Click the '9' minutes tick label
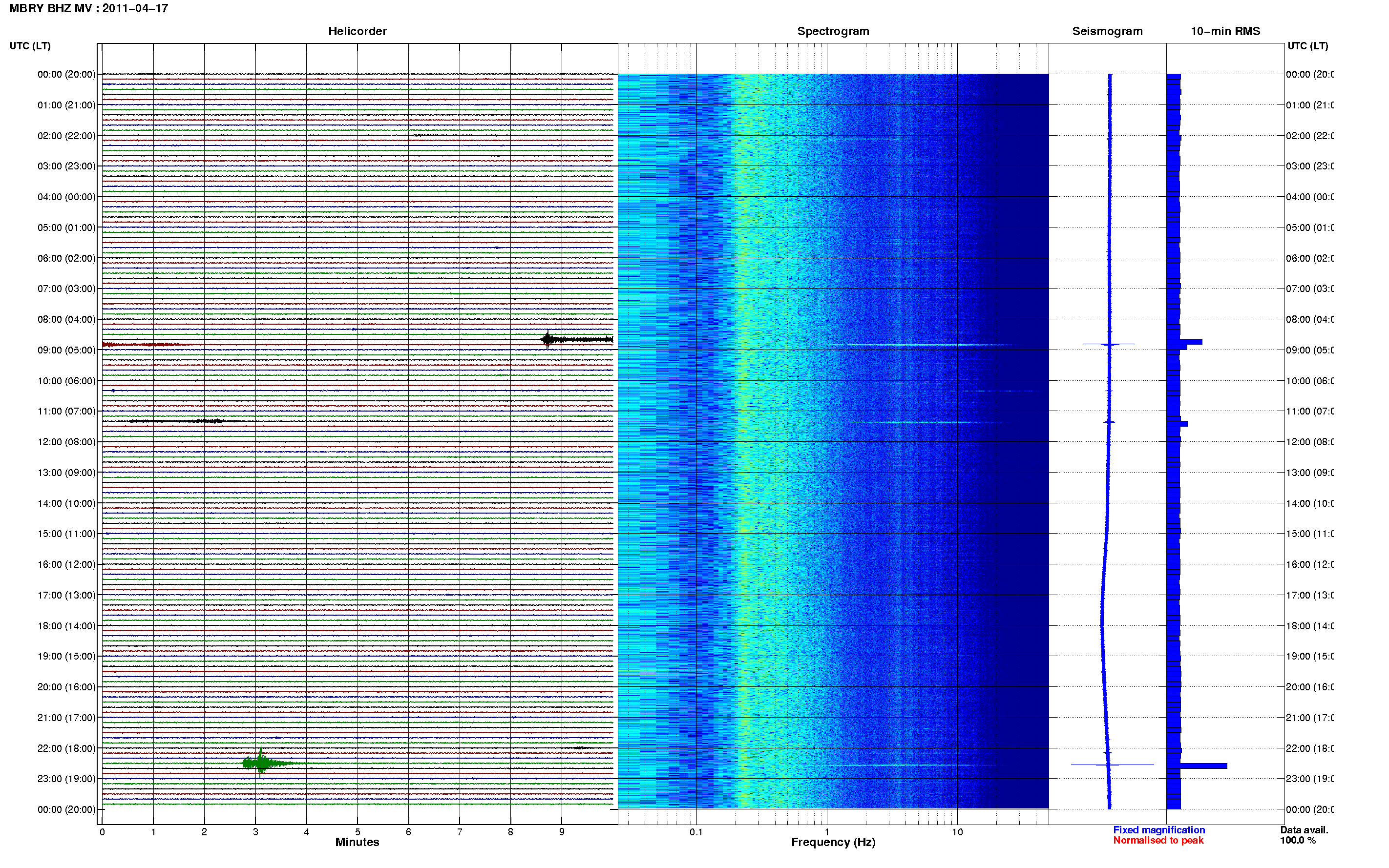This screenshot has width=1389, height=868. tap(562, 832)
